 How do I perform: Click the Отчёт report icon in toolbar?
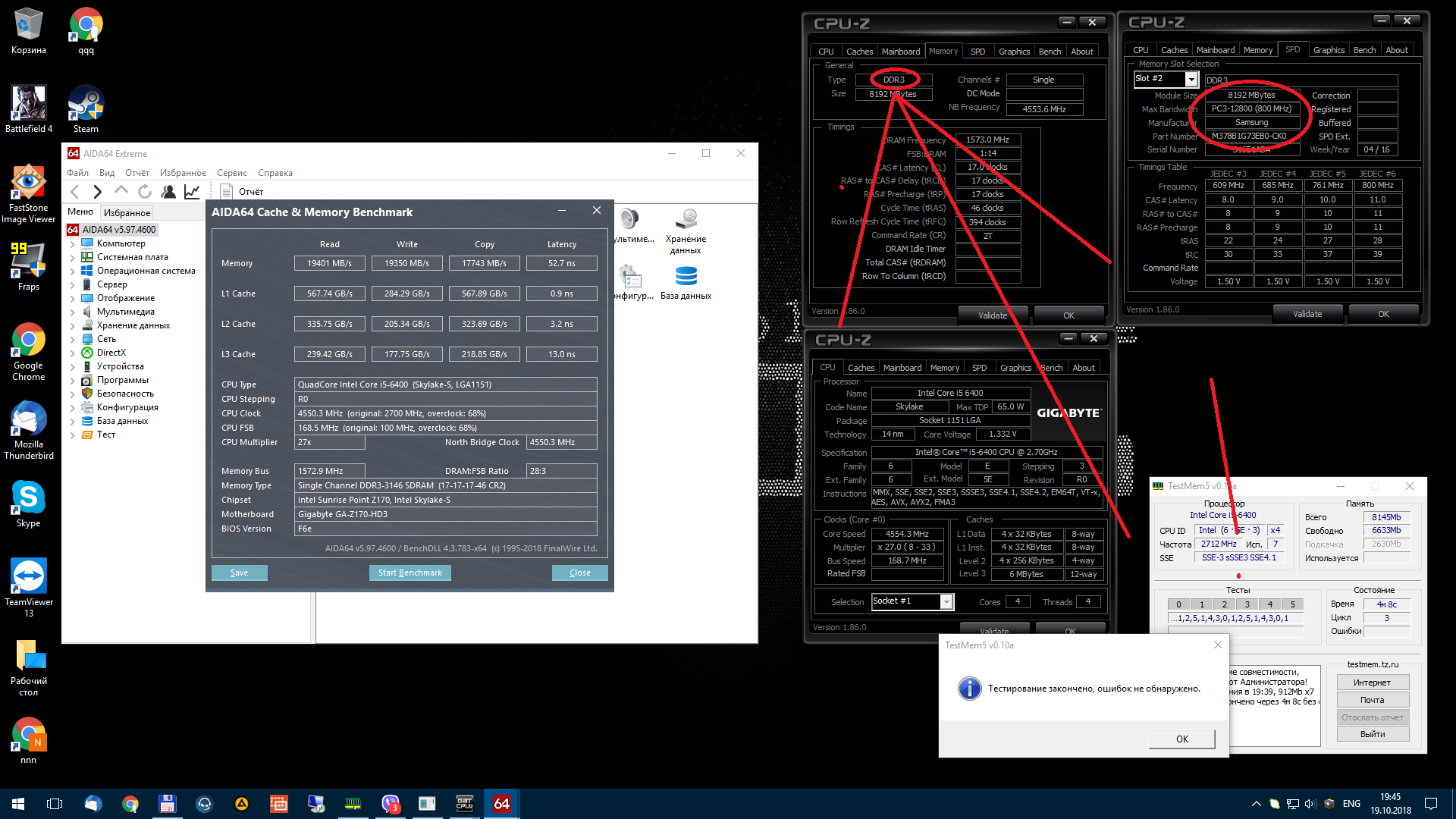point(225,192)
